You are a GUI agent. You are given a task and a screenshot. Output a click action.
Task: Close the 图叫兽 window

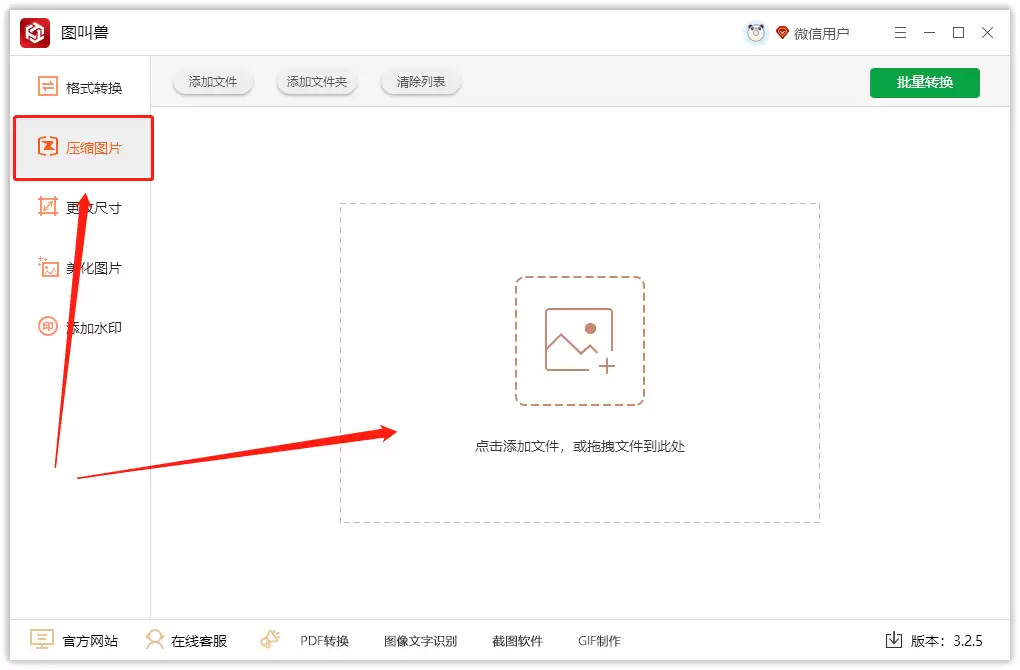(x=987, y=33)
